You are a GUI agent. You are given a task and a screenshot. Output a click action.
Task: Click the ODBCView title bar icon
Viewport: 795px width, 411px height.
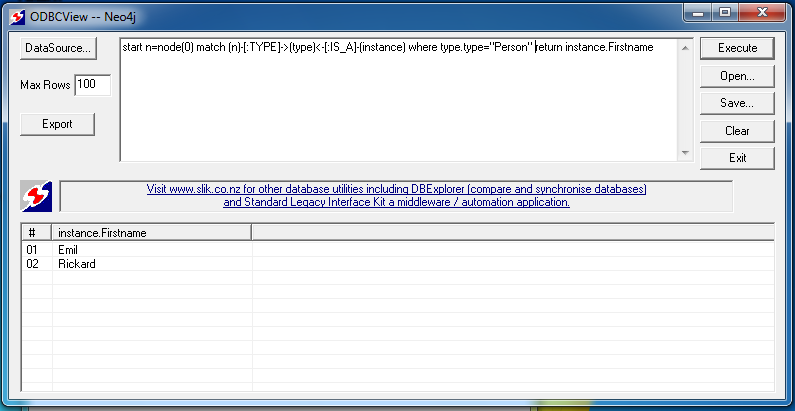(x=17, y=16)
